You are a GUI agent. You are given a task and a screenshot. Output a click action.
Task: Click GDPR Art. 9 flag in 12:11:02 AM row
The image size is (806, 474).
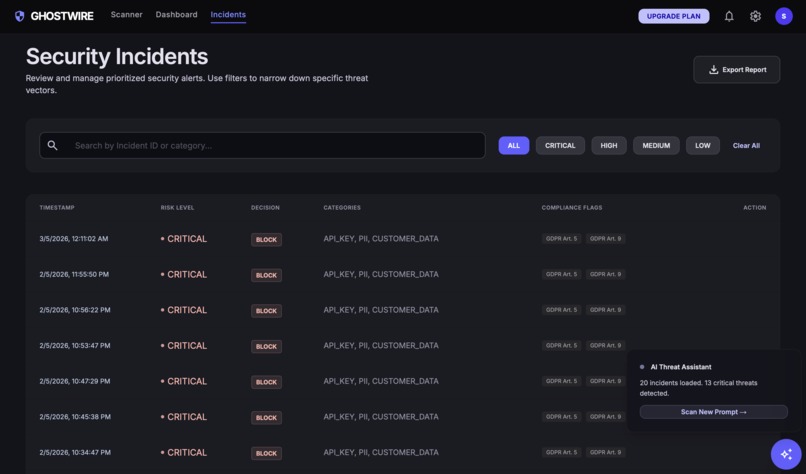tap(606, 239)
